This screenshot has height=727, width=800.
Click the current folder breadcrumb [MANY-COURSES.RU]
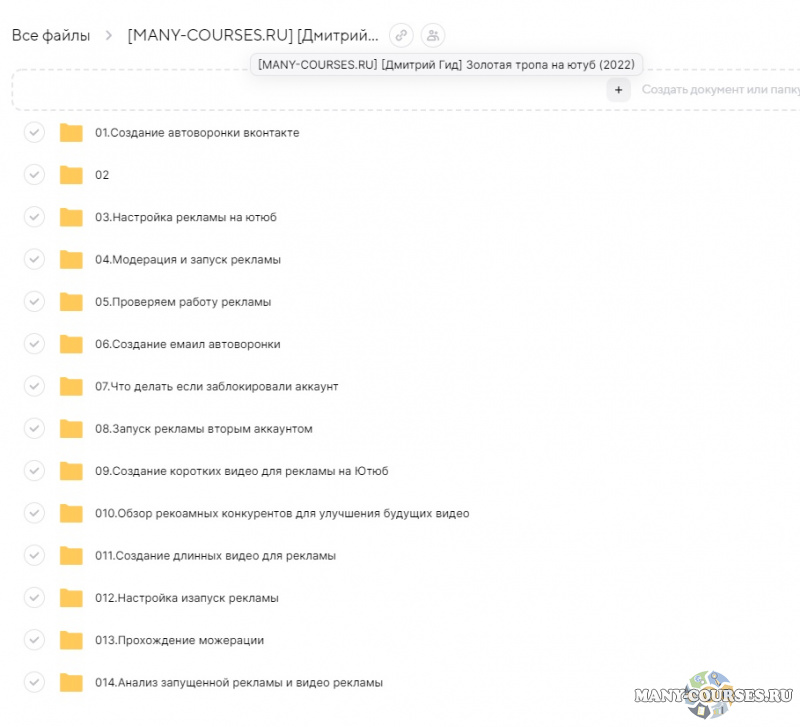pos(253,36)
